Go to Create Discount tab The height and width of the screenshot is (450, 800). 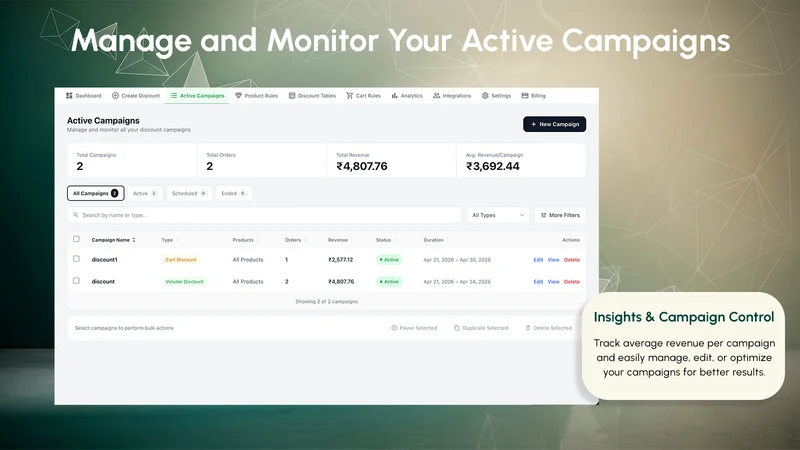[x=136, y=95]
